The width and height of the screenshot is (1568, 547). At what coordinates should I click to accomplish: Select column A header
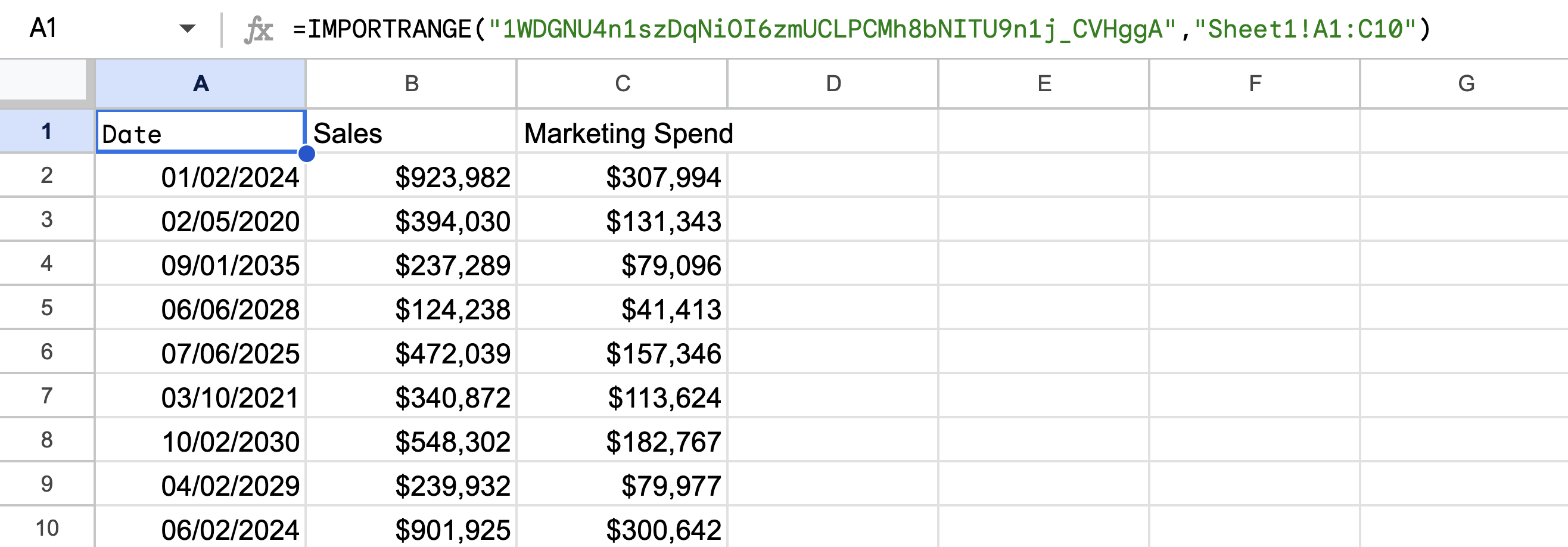(x=200, y=83)
